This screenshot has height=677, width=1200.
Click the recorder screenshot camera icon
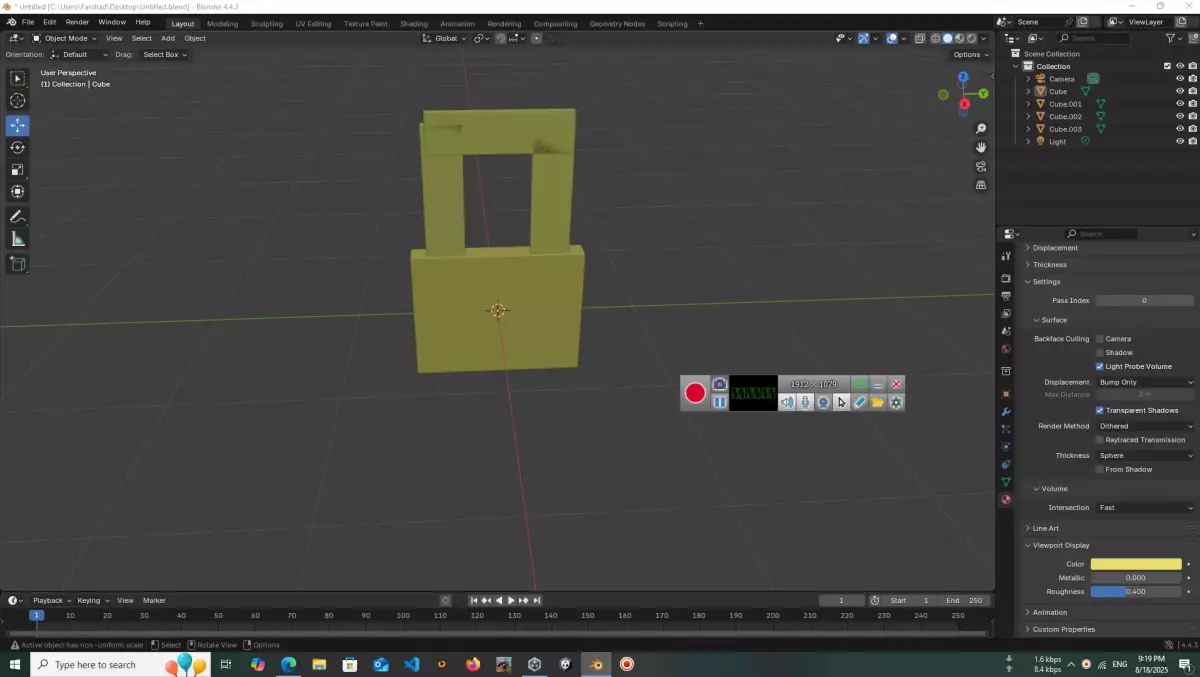(x=719, y=385)
